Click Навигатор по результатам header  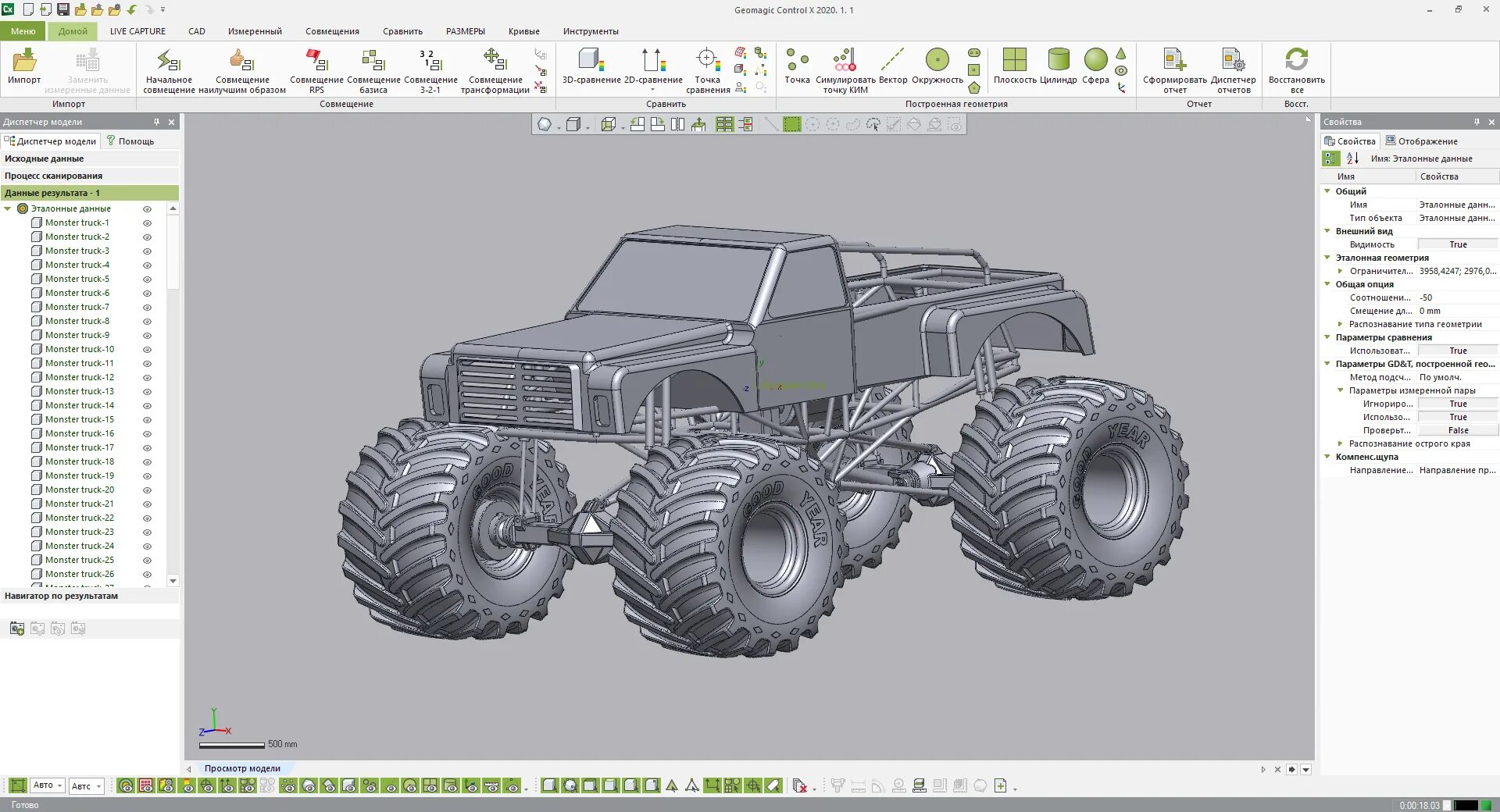89,596
